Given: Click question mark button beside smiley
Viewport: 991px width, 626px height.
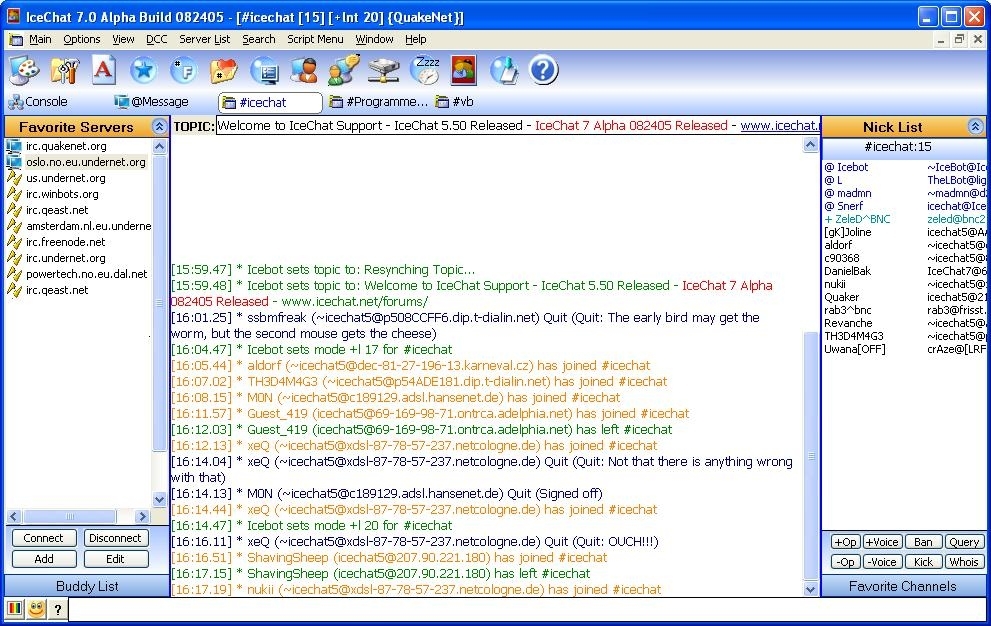Looking at the screenshot, I should coord(58,610).
